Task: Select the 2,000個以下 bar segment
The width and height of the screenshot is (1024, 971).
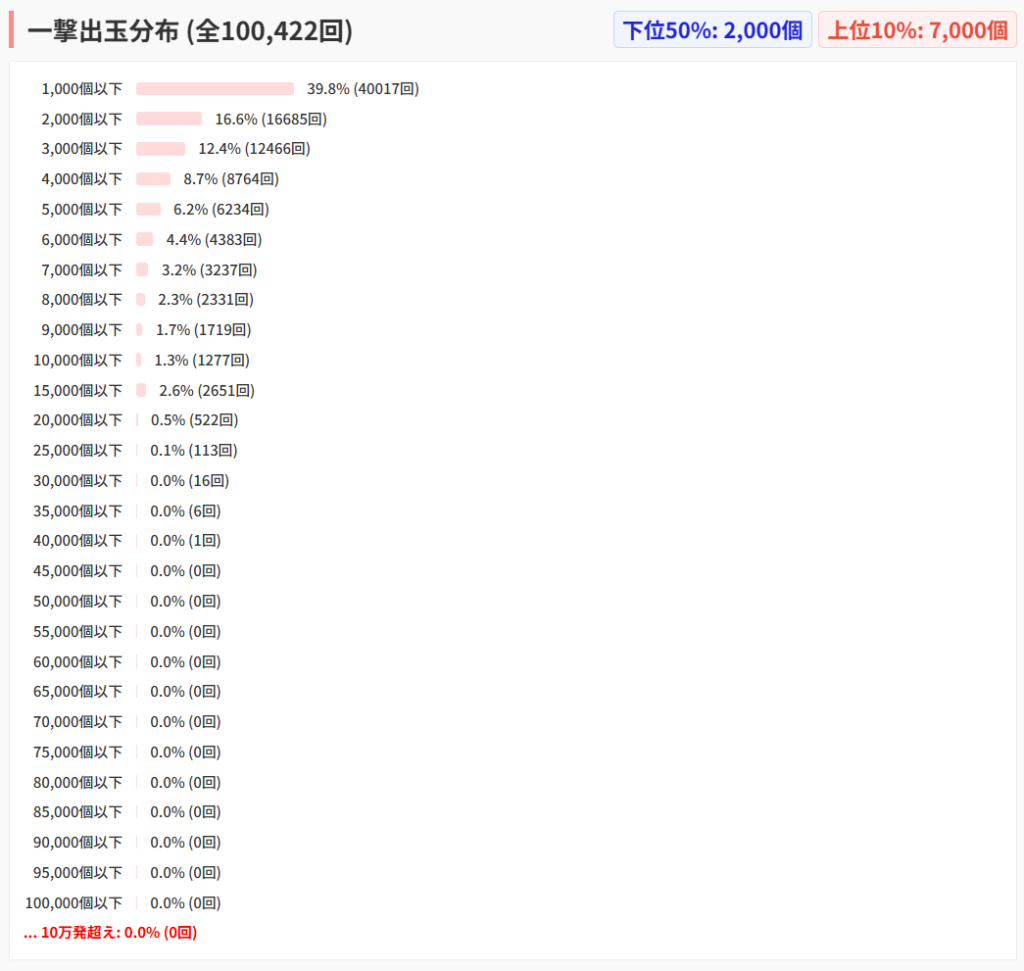Action: (169, 119)
